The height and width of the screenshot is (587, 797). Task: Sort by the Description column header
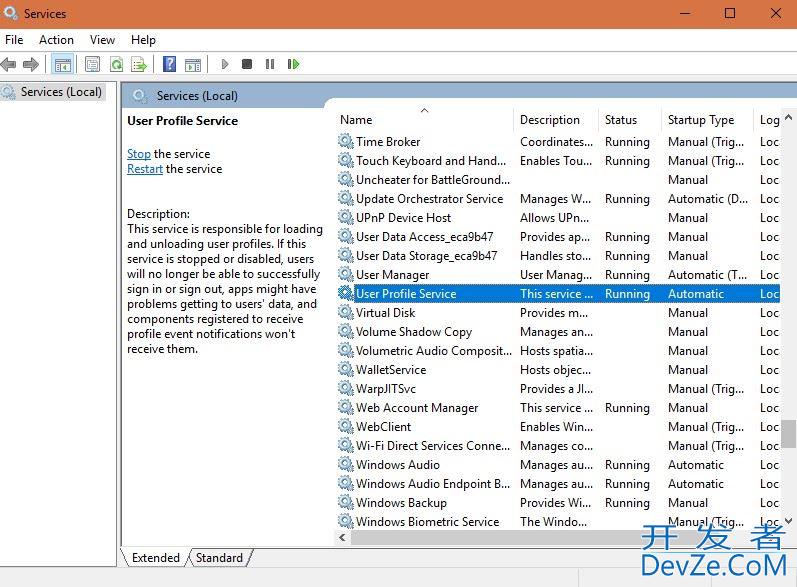(556, 120)
